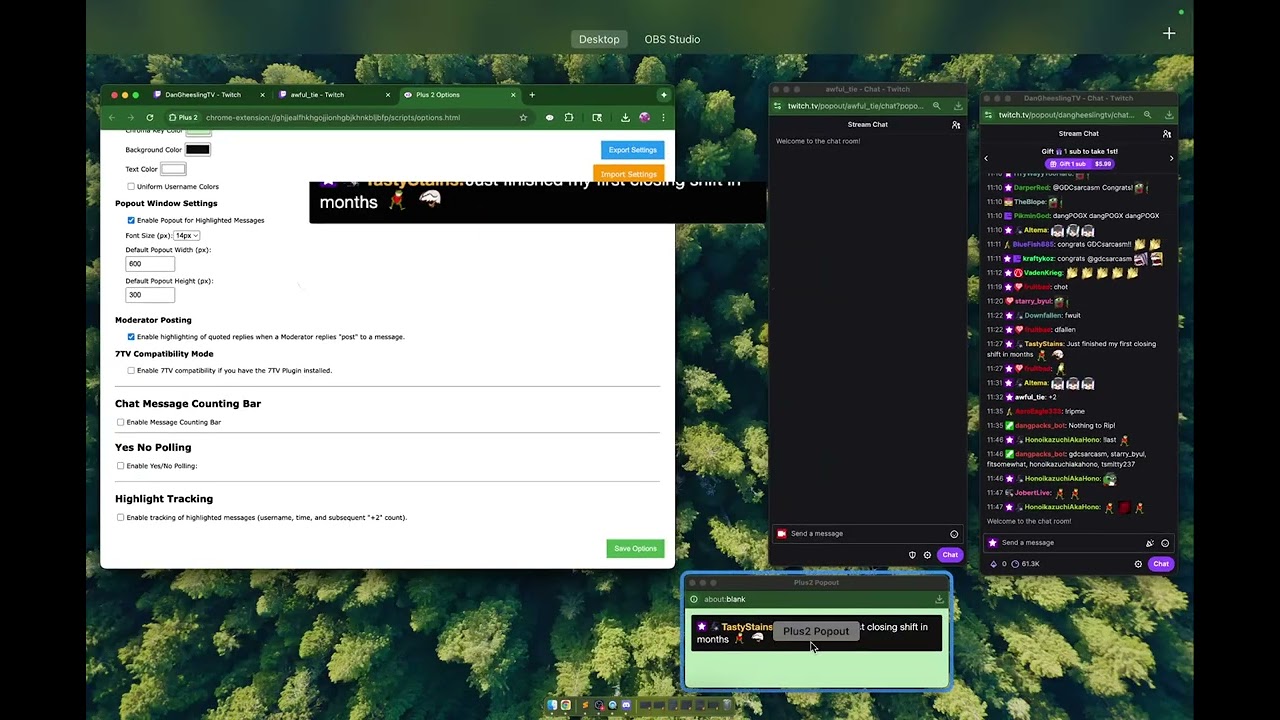Viewport: 1280px width, 720px height.
Task: Open the Chroma Key Color green swatch
Action: tap(198, 131)
